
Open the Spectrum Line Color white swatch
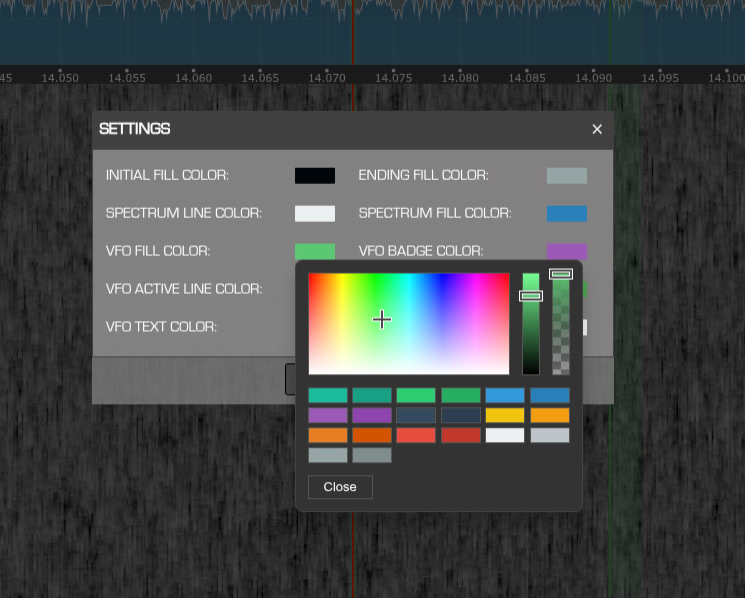click(315, 213)
